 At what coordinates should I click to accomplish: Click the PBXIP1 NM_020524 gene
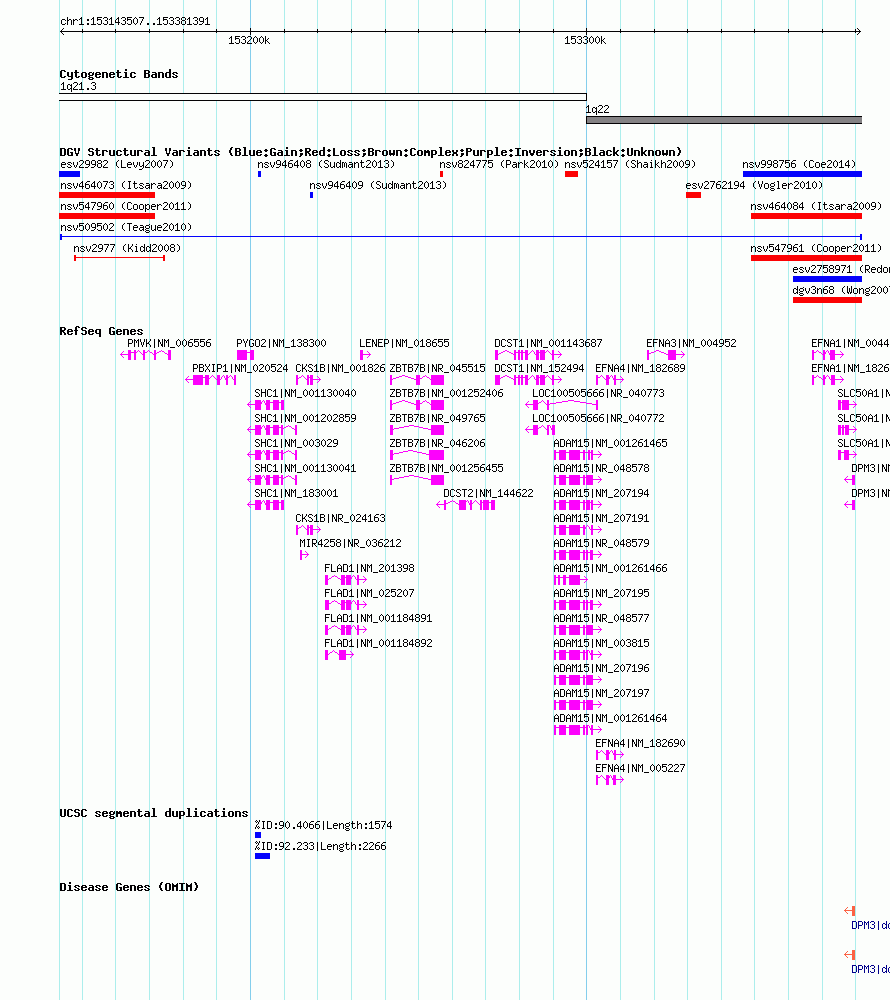[211, 380]
